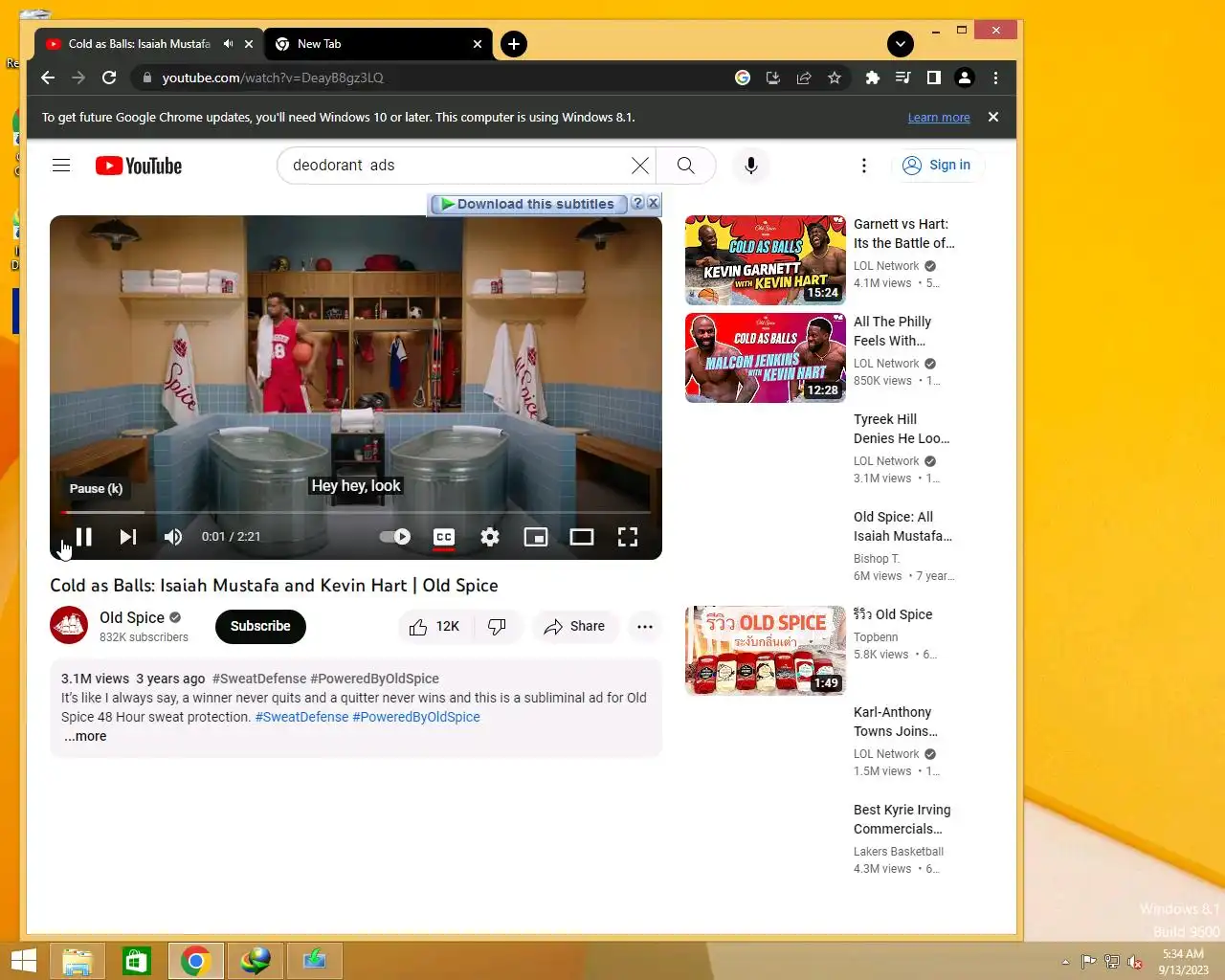Image resolution: width=1225 pixels, height=980 pixels.
Task: Open the Chrome extensions puzzle icon
Action: (872, 78)
